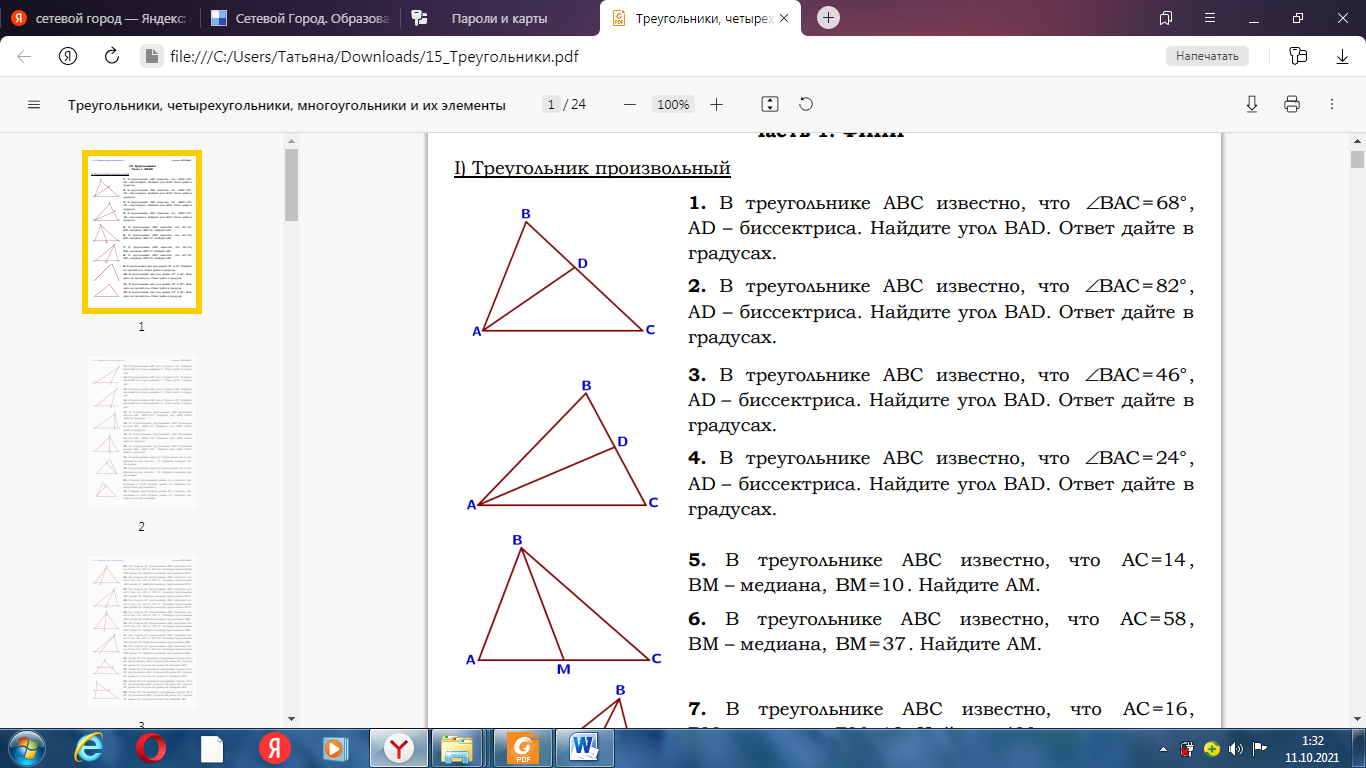Open Windows Explorer from the taskbar
Viewport: 1366px width, 768px height.
point(459,747)
